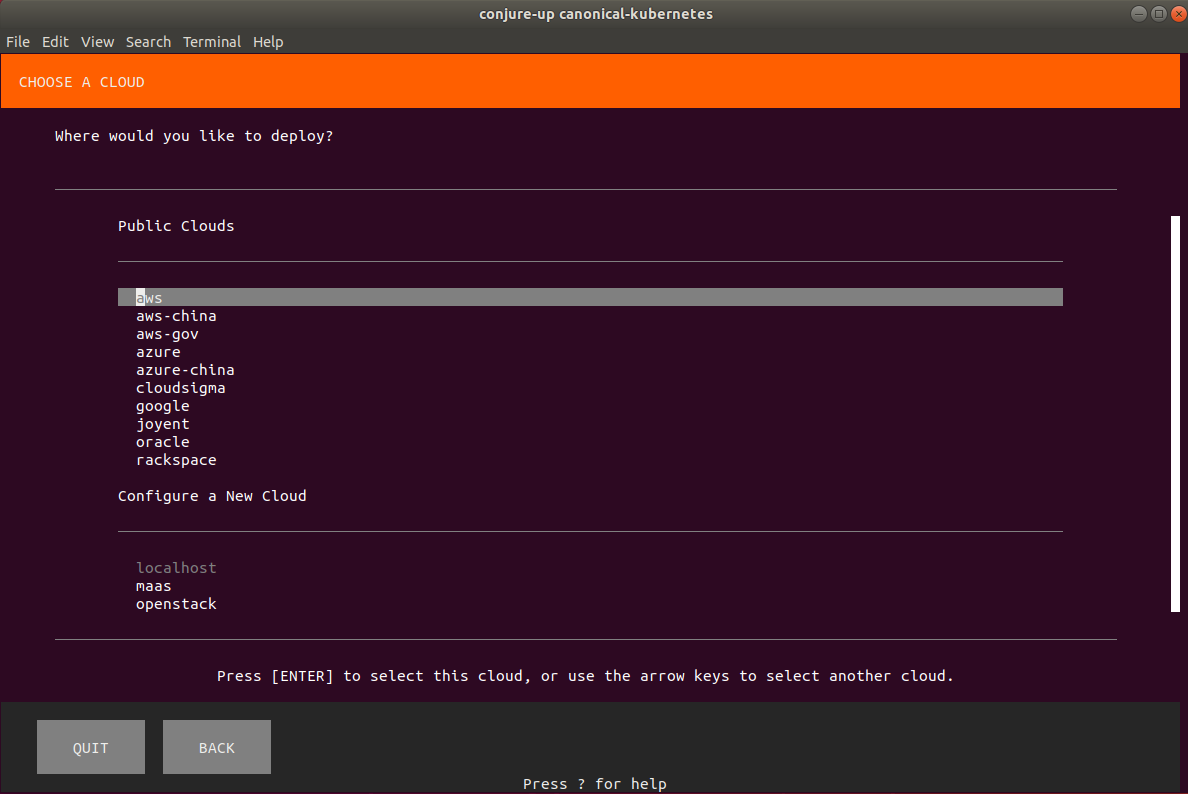This screenshot has height=794, width=1188.
Task: Click 'Where would you like to deploy?' text
Action: (x=194, y=136)
